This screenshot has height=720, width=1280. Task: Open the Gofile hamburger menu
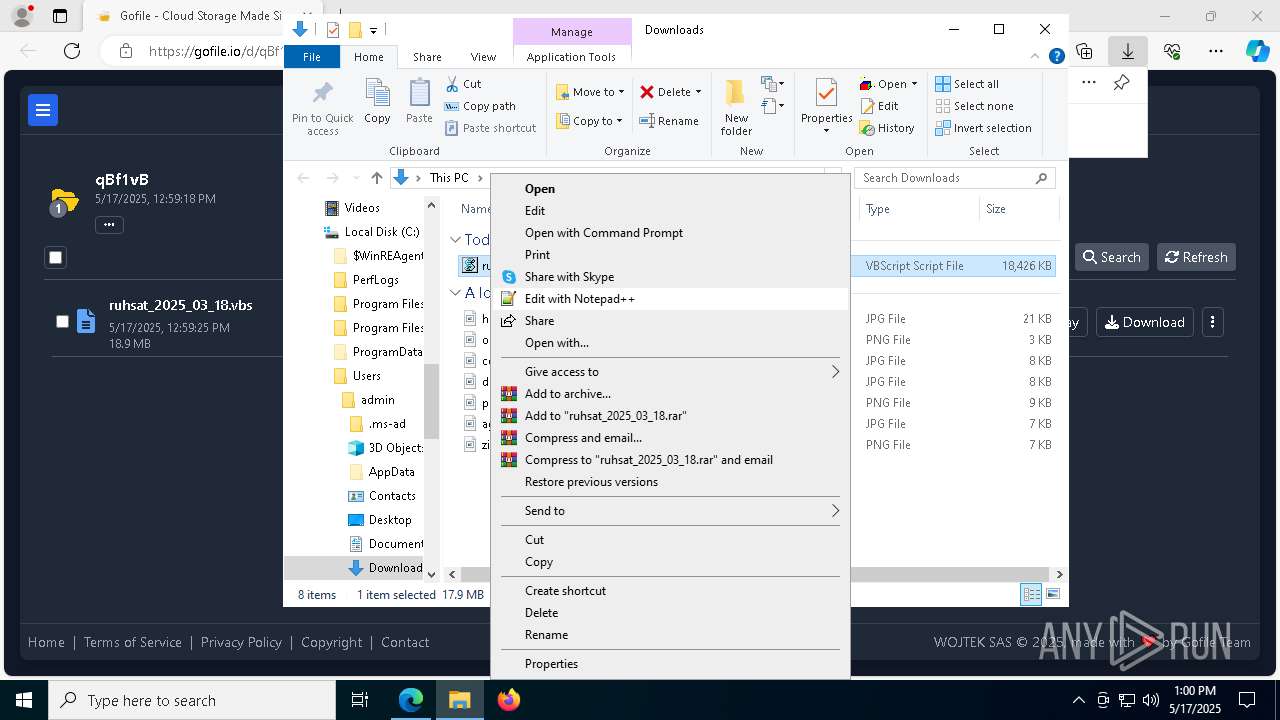pyautogui.click(x=43, y=110)
